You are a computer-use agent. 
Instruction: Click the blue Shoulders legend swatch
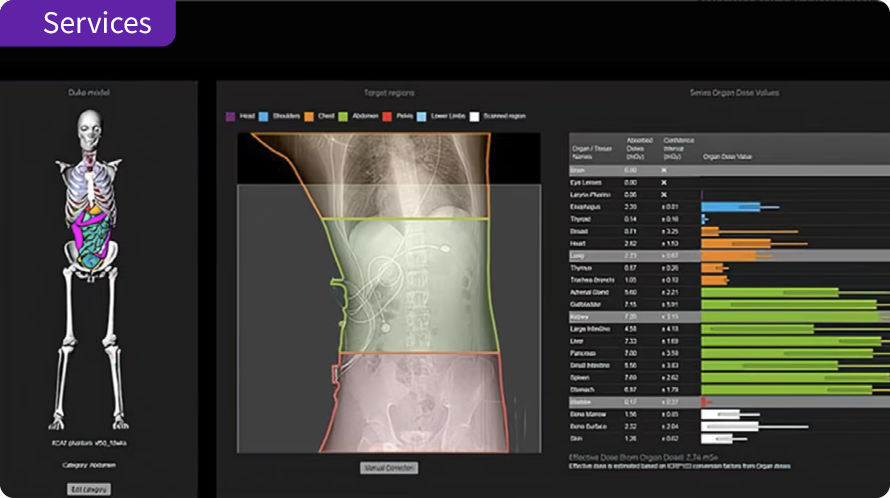pyautogui.click(x=263, y=116)
